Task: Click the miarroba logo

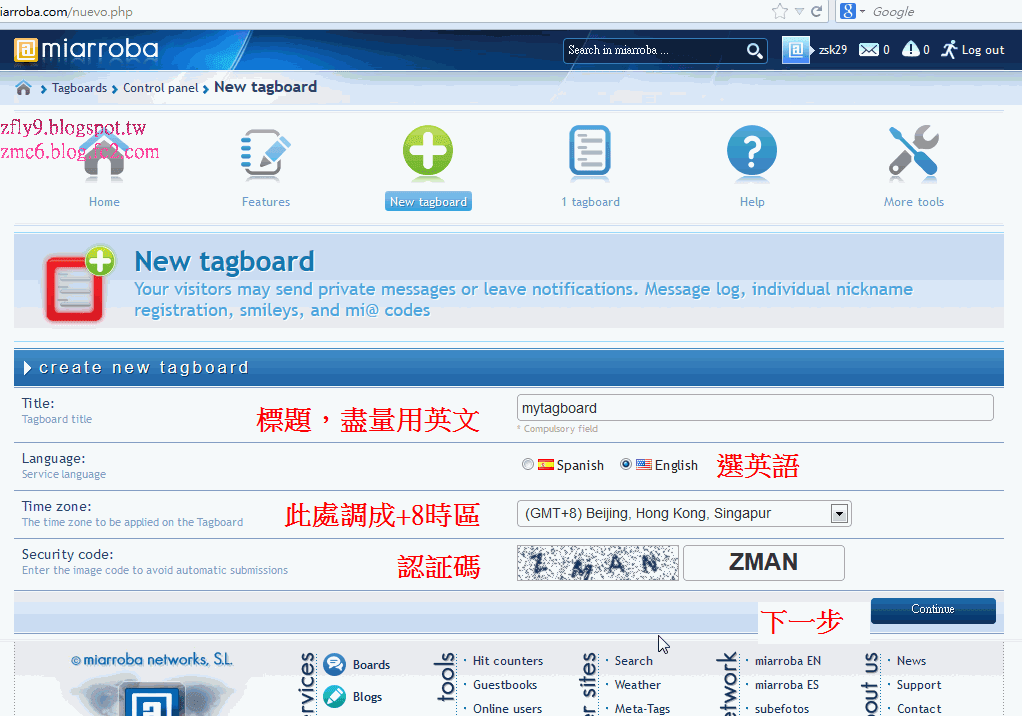Action: [86, 50]
